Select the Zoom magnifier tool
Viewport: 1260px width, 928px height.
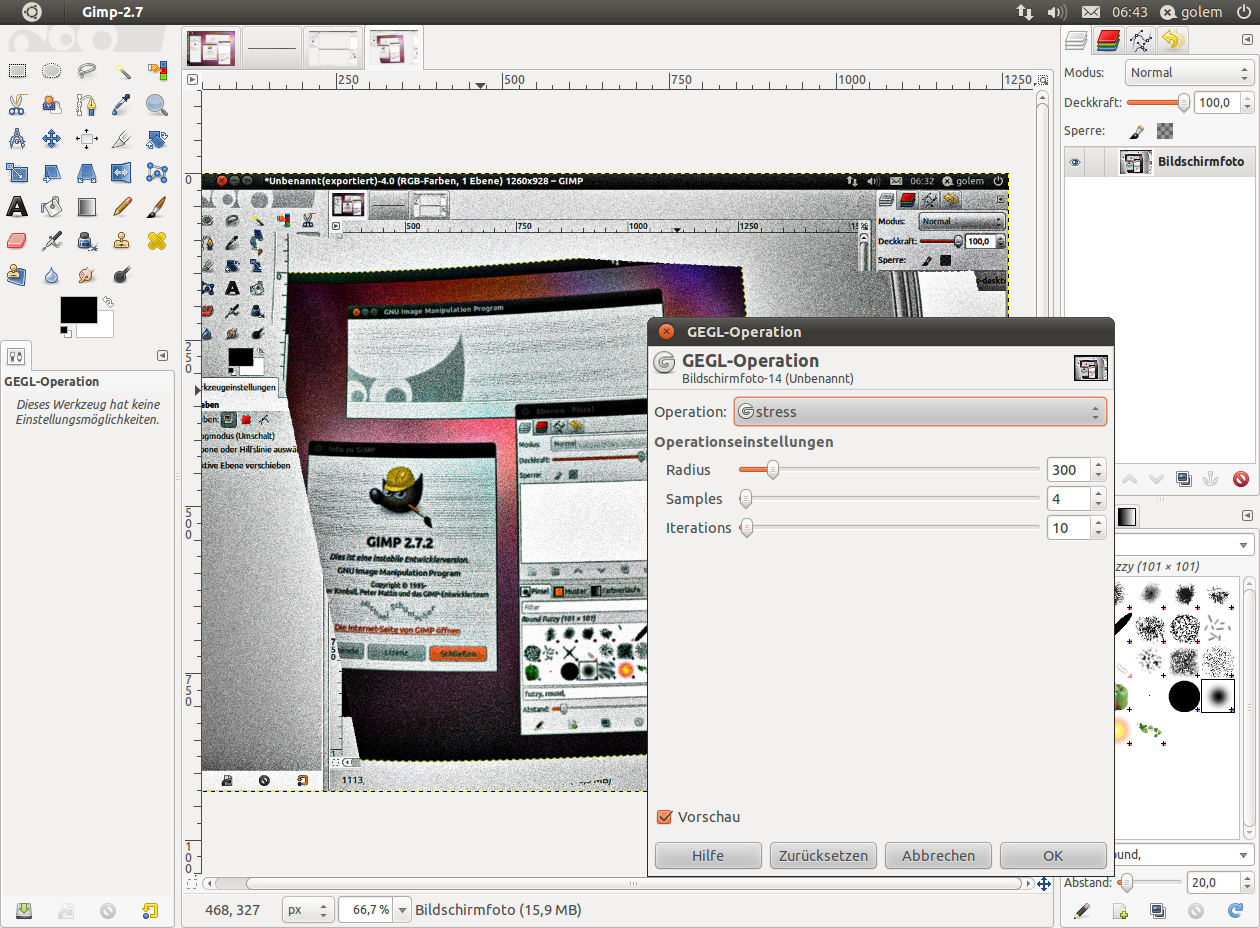coord(157,105)
